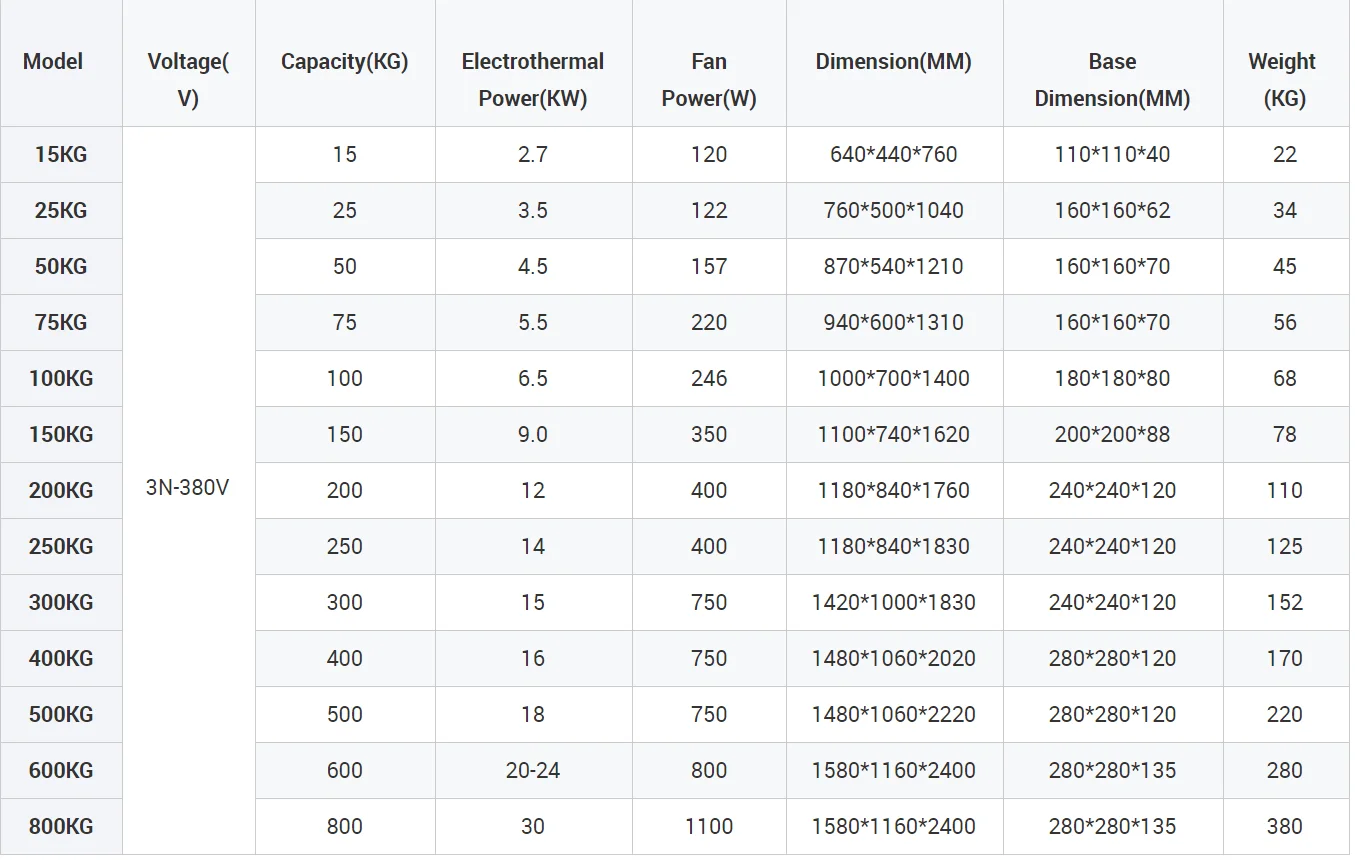This screenshot has width=1355, height=860.
Task: Click the 800KG model row label
Action: click(x=61, y=827)
